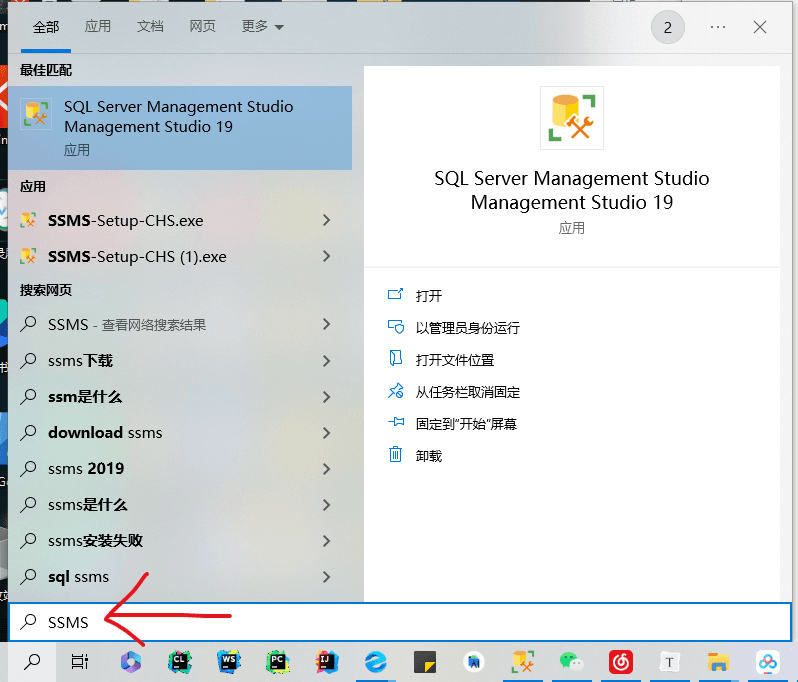Expand the 'sql ssms' suggestion arrow
This screenshot has width=798, height=682.
(x=326, y=577)
